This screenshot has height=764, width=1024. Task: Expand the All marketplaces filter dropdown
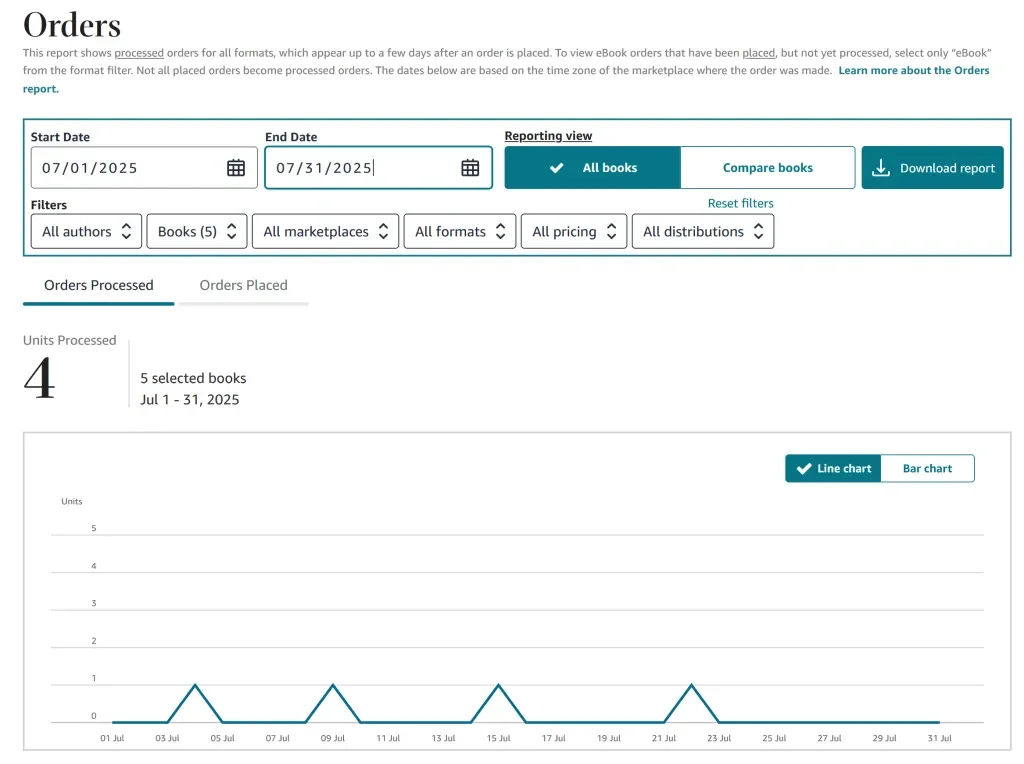point(325,231)
